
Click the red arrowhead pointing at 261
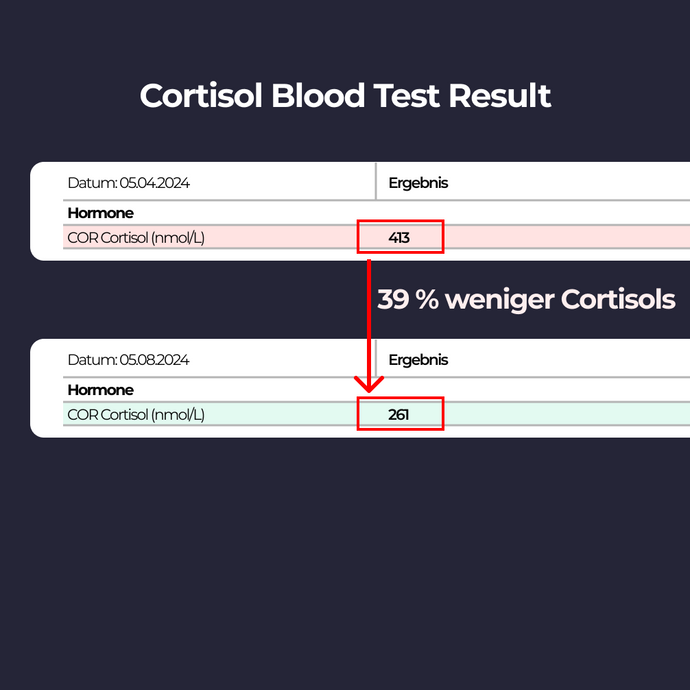(x=370, y=383)
